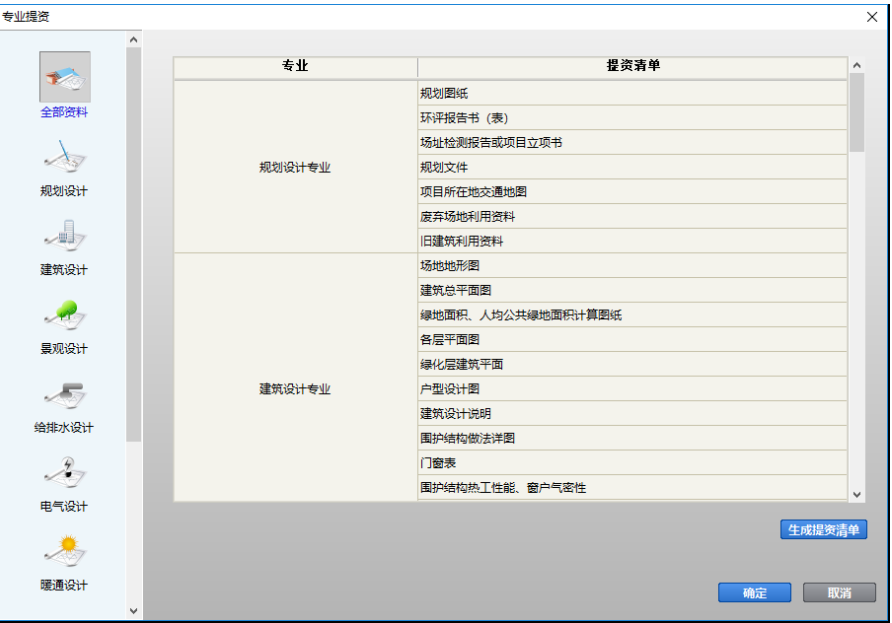Select the 规划文件 row

tap(633, 167)
